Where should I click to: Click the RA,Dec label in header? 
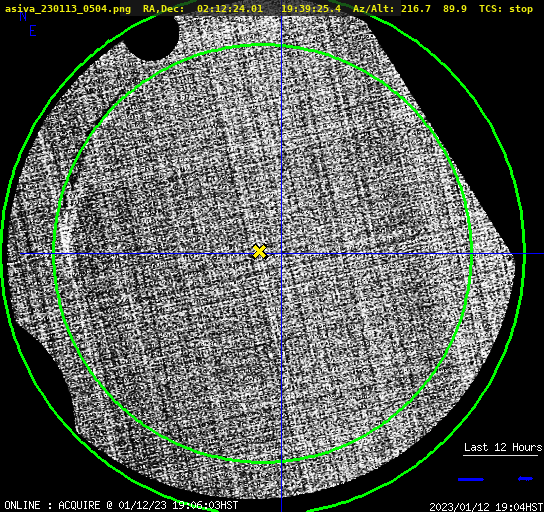(164, 8)
